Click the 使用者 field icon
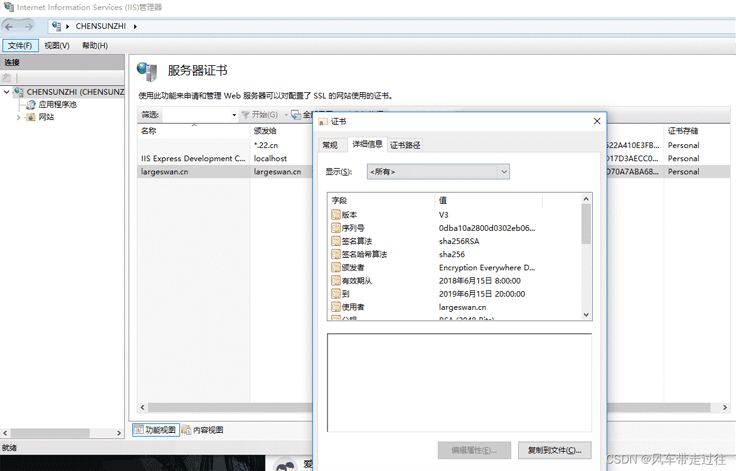The width and height of the screenshot is (736, 471). click(336, 307)
